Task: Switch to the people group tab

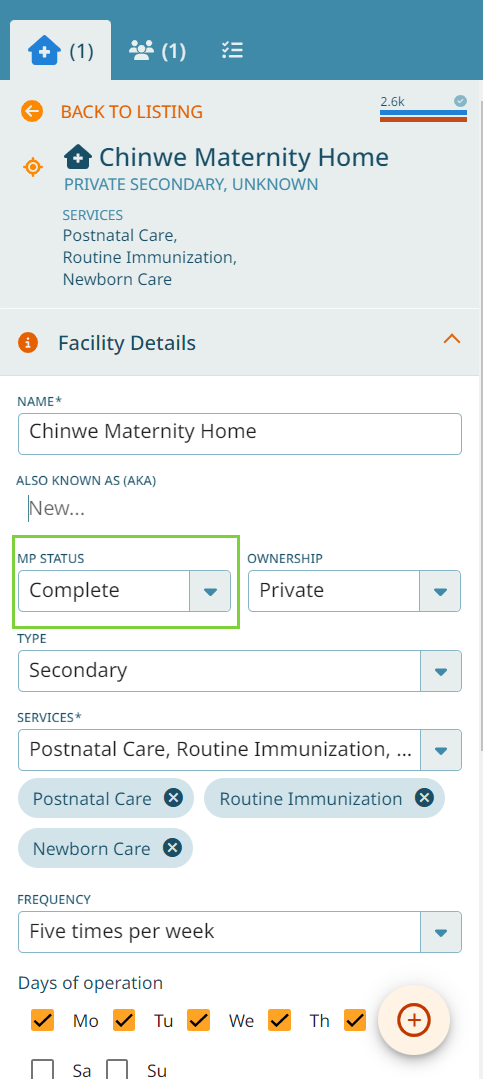Action: (157, 50)
